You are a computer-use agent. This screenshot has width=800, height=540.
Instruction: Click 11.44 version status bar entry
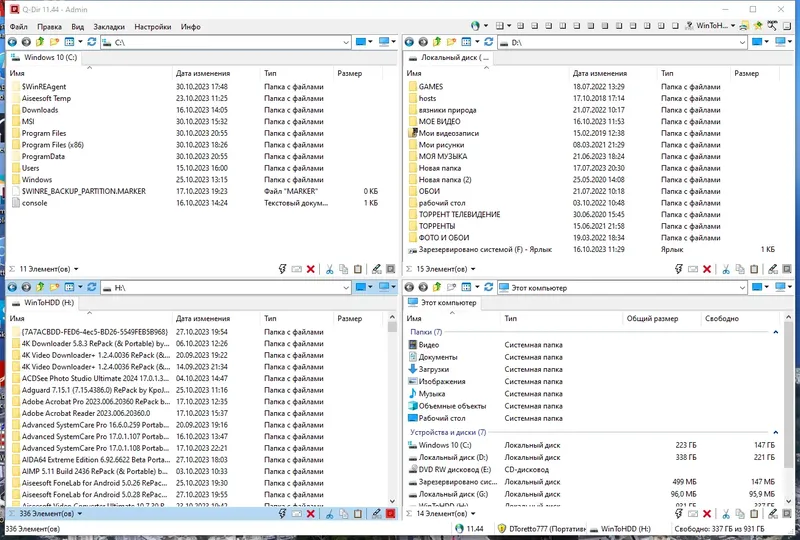tap(469, 529)
